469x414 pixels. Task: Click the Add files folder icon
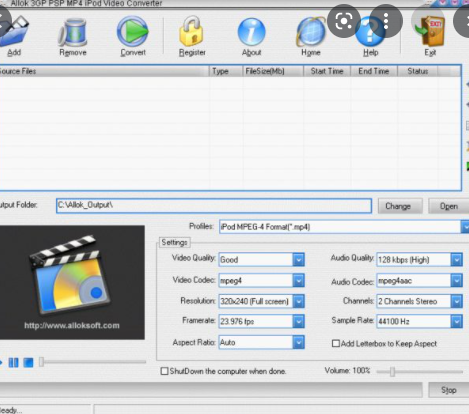(14, 32)
